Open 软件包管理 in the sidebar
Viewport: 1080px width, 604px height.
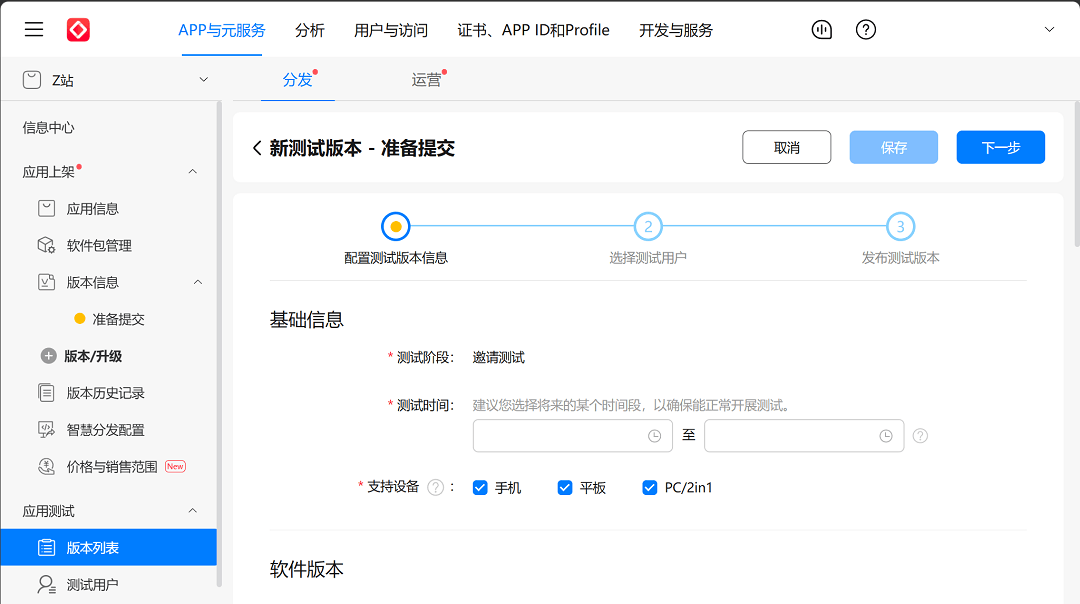point(99,245)
